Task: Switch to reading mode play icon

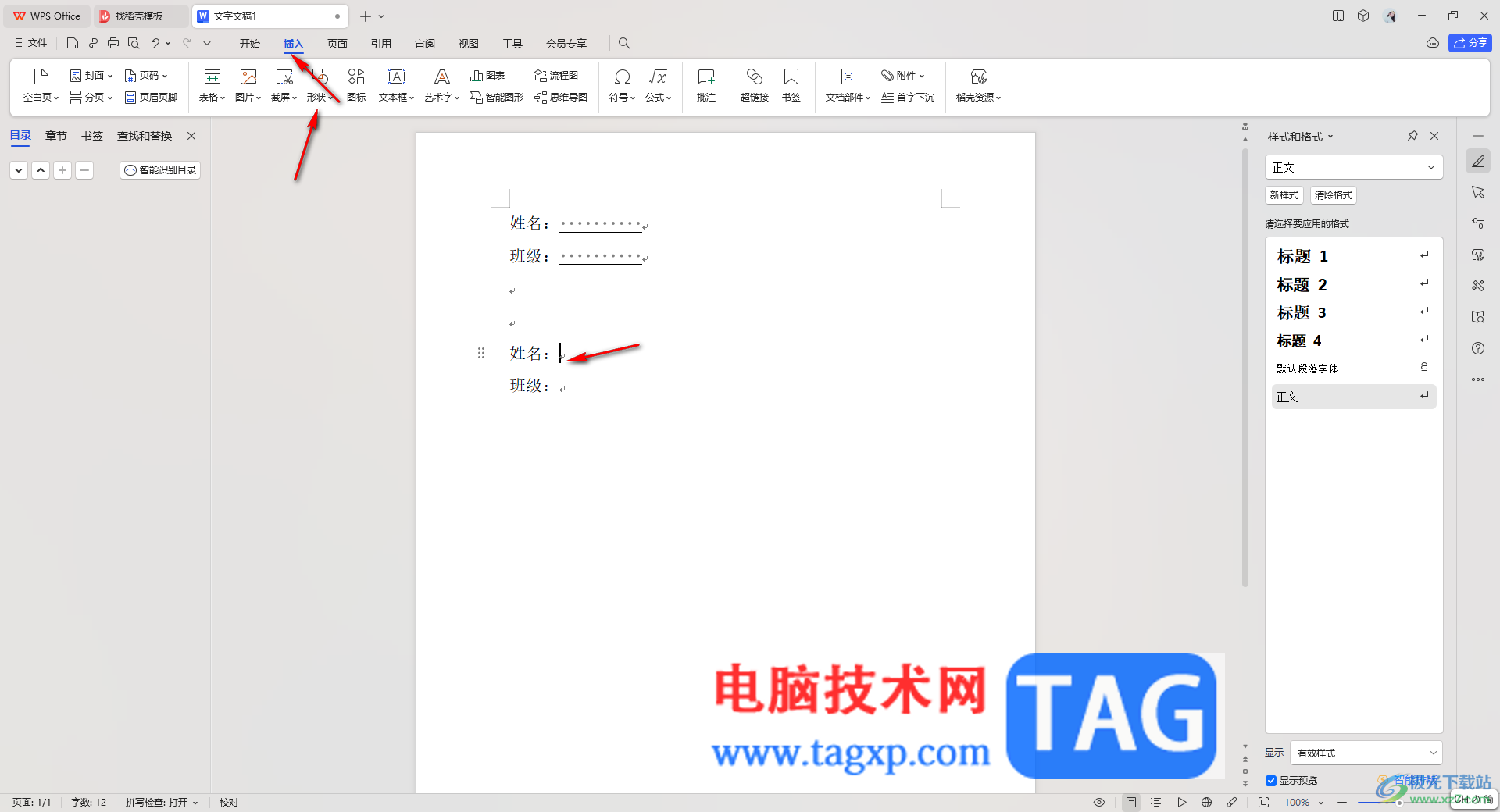Action: point(1181,802)
